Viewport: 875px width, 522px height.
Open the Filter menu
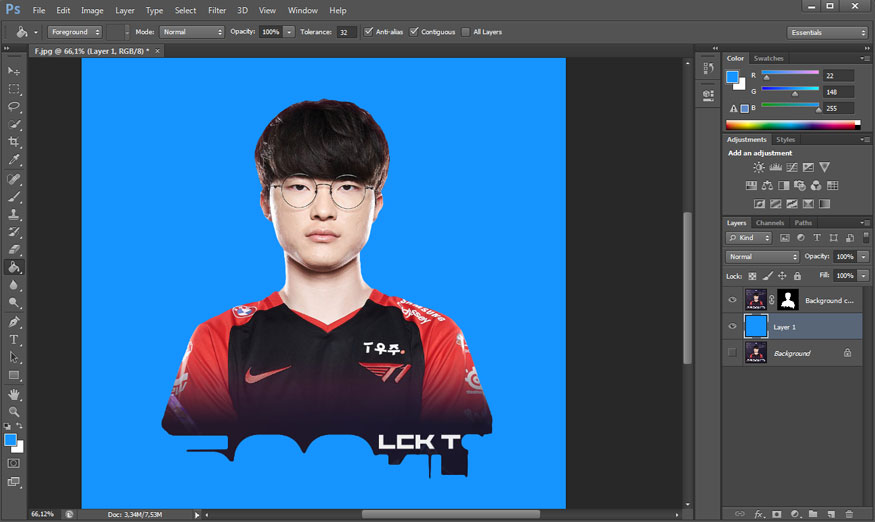coord(217,11)
